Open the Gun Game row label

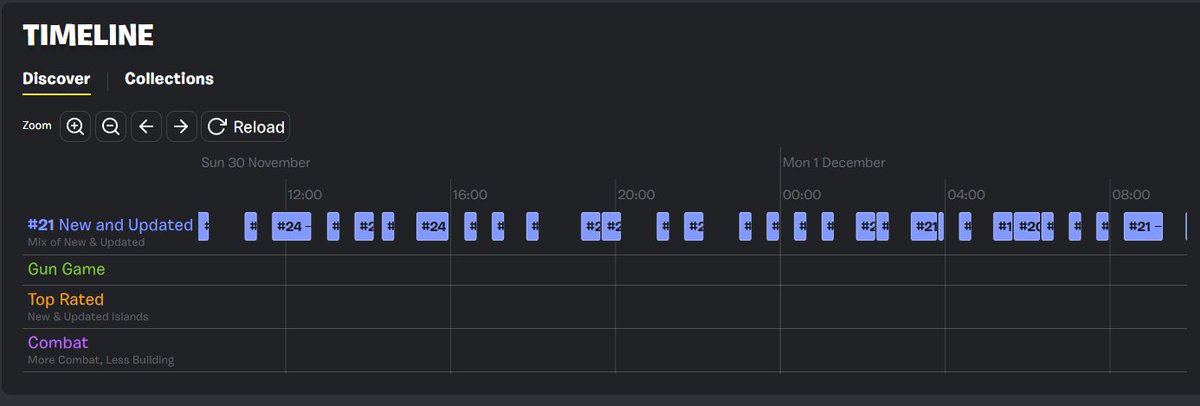pos(66,269)
